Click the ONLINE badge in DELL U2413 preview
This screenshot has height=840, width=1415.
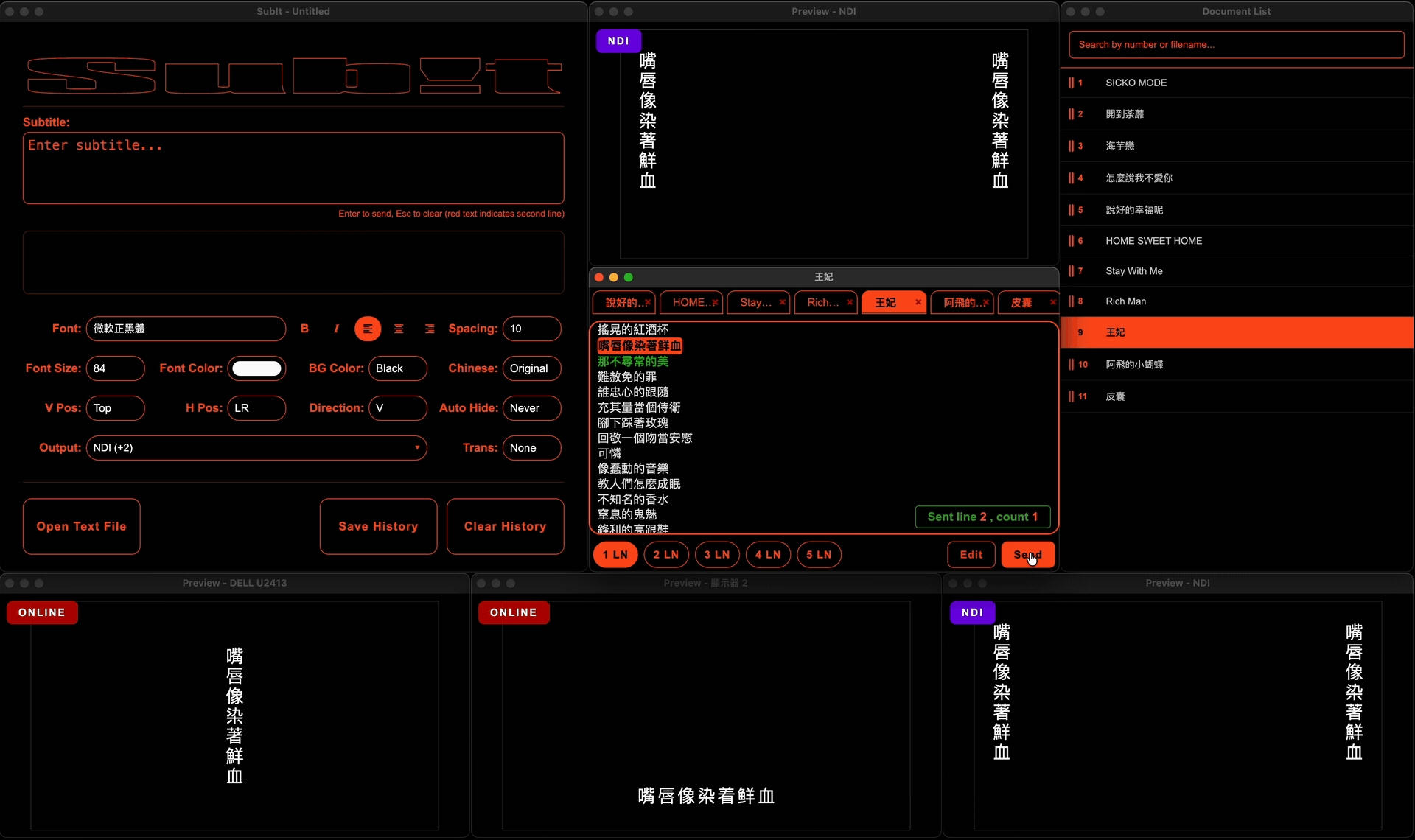click(x=42, y=612)
